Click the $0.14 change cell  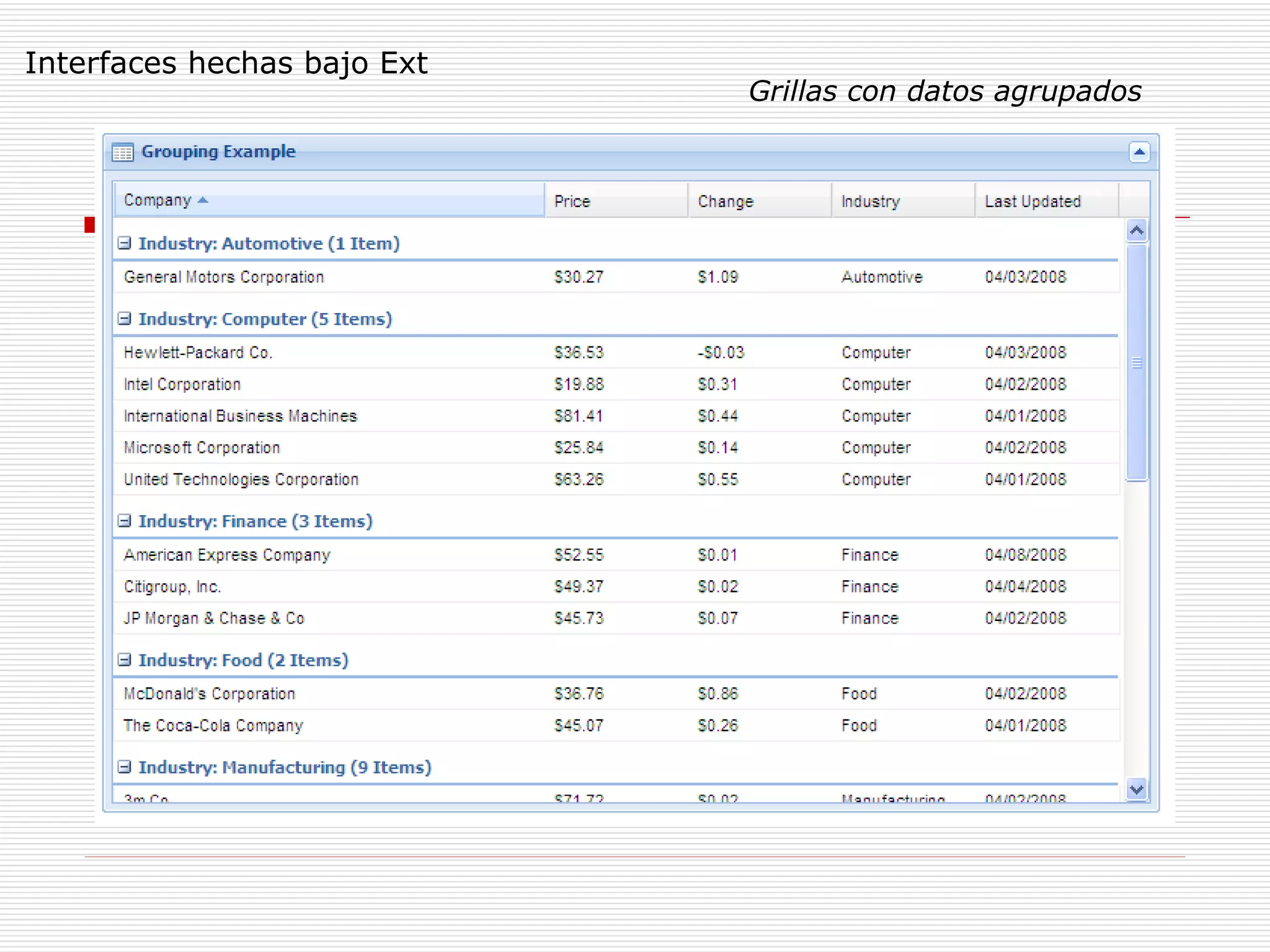pos(718,447)
